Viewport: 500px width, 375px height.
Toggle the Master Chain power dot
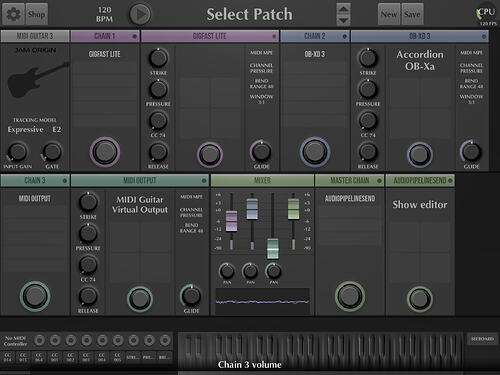379,181
